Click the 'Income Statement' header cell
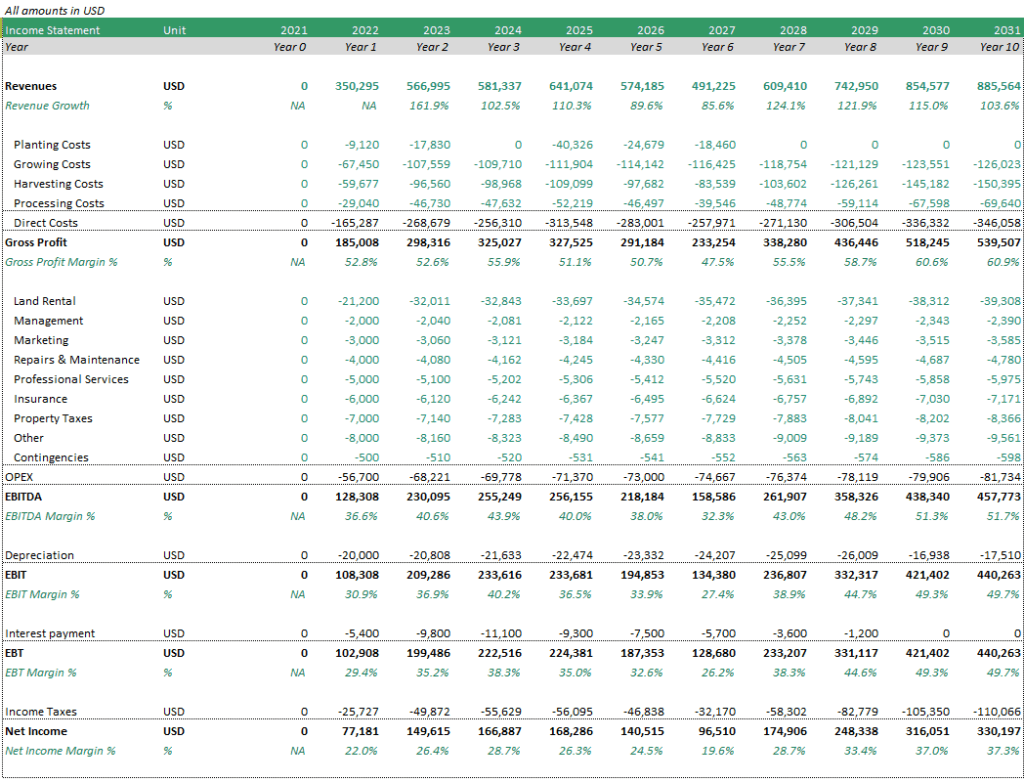This screenshot has width=1024, height=782. pos(52,30)
